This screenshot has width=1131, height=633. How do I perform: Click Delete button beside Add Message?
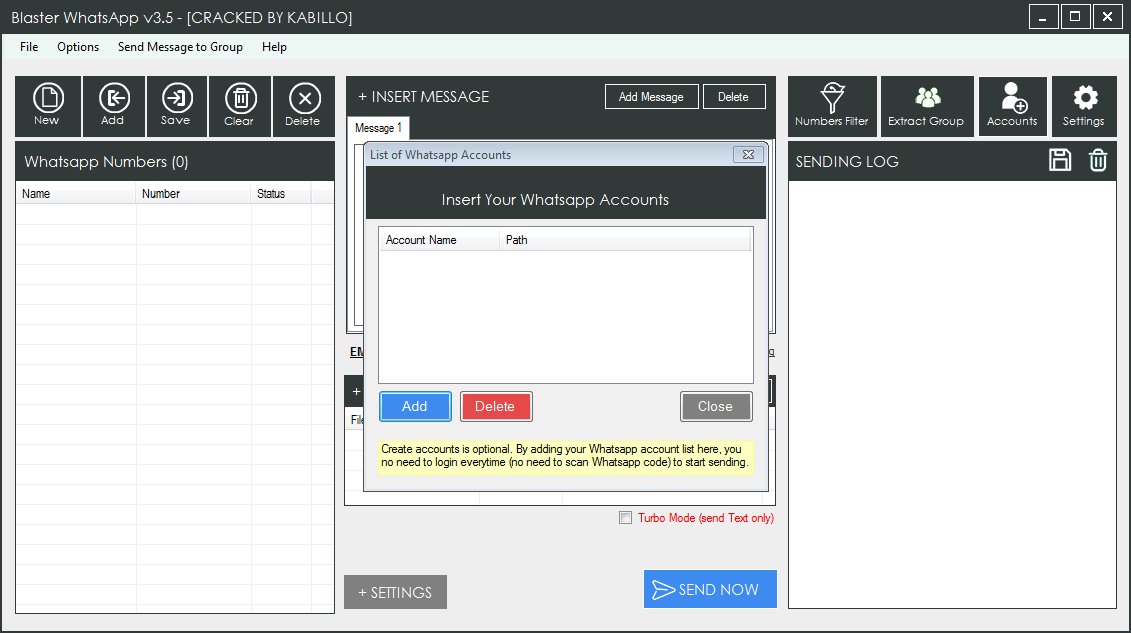pyautogui.click(x=734, y=97)
